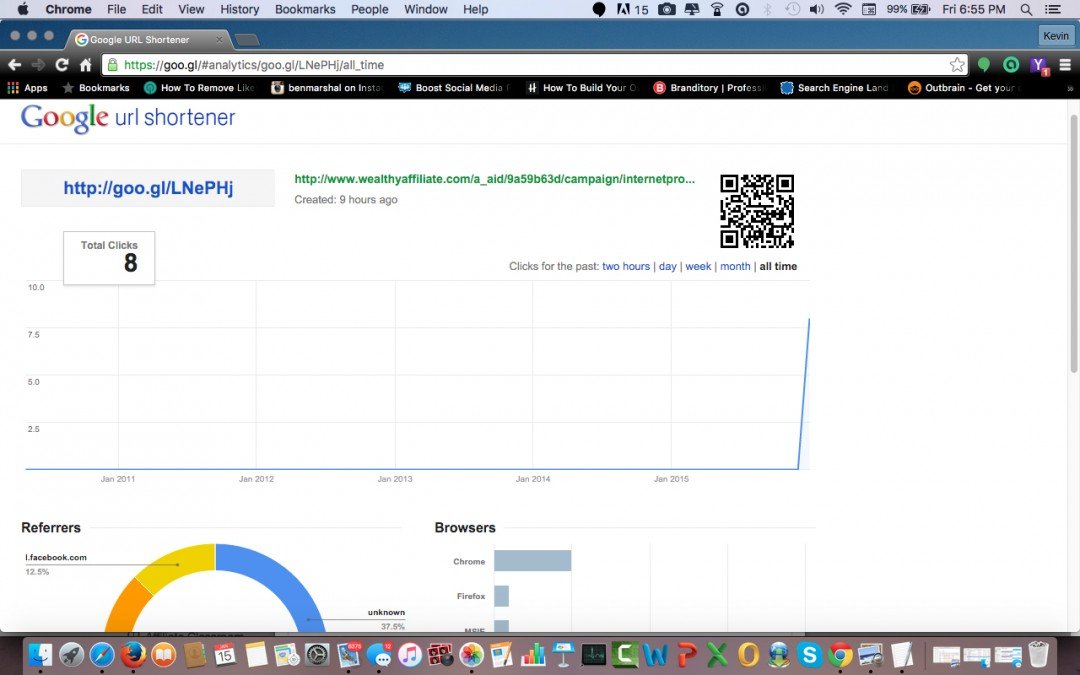Open the Edit menu
The image size is (1080, 675).
coord(152,10)
